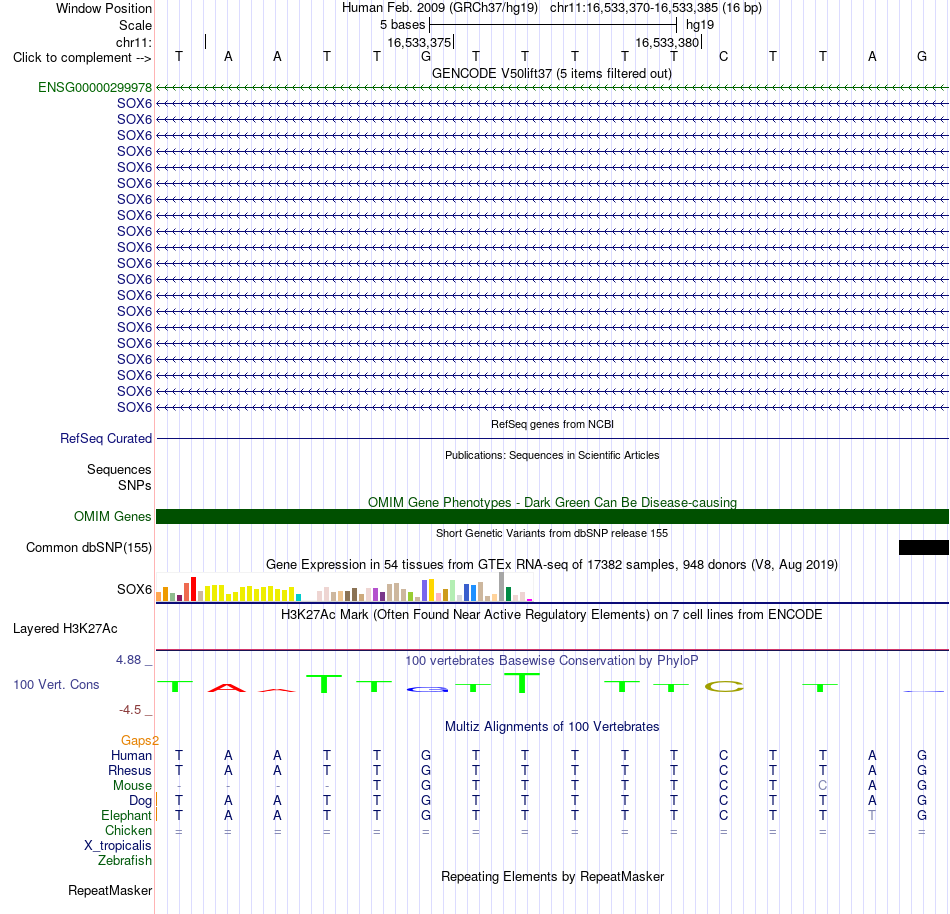
Task: Click the -4.5 conservation scale minimum
Action: point(130,709)
